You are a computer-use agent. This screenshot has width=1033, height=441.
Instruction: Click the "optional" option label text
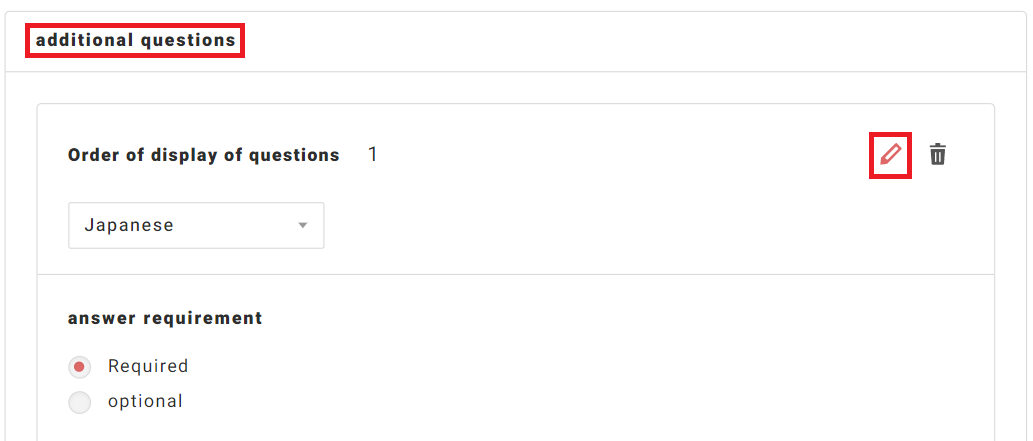click(145, 402)
